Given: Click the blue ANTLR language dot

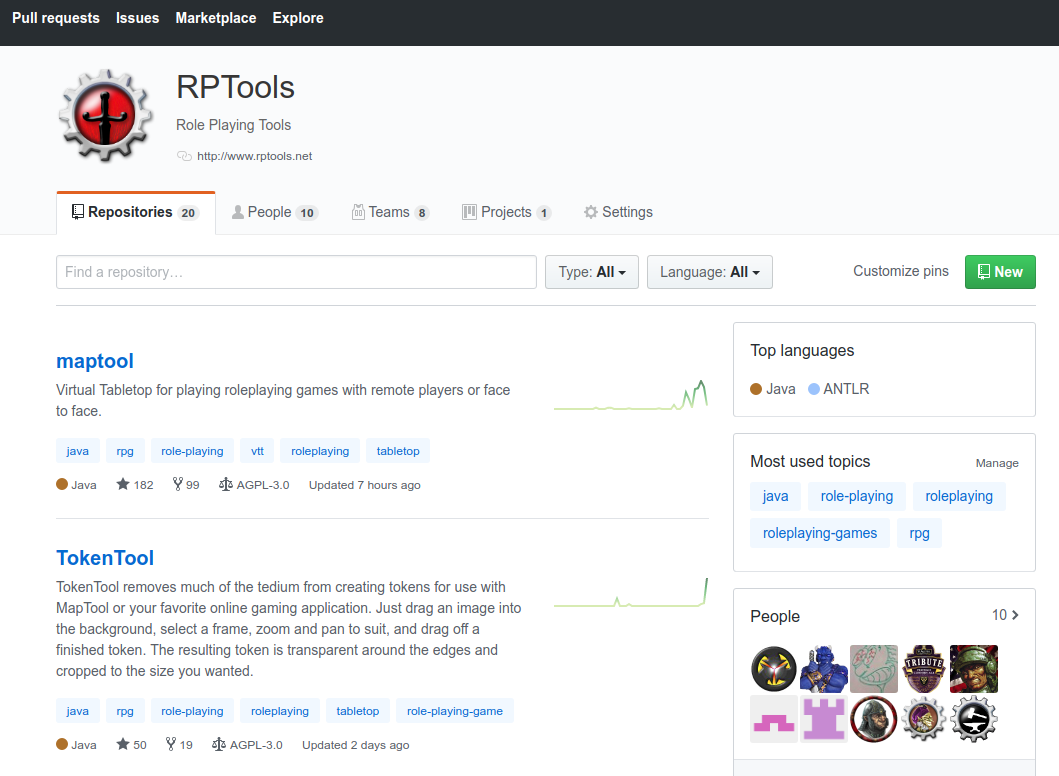Looking at the screenshot, I should click(x=814, y=389).
